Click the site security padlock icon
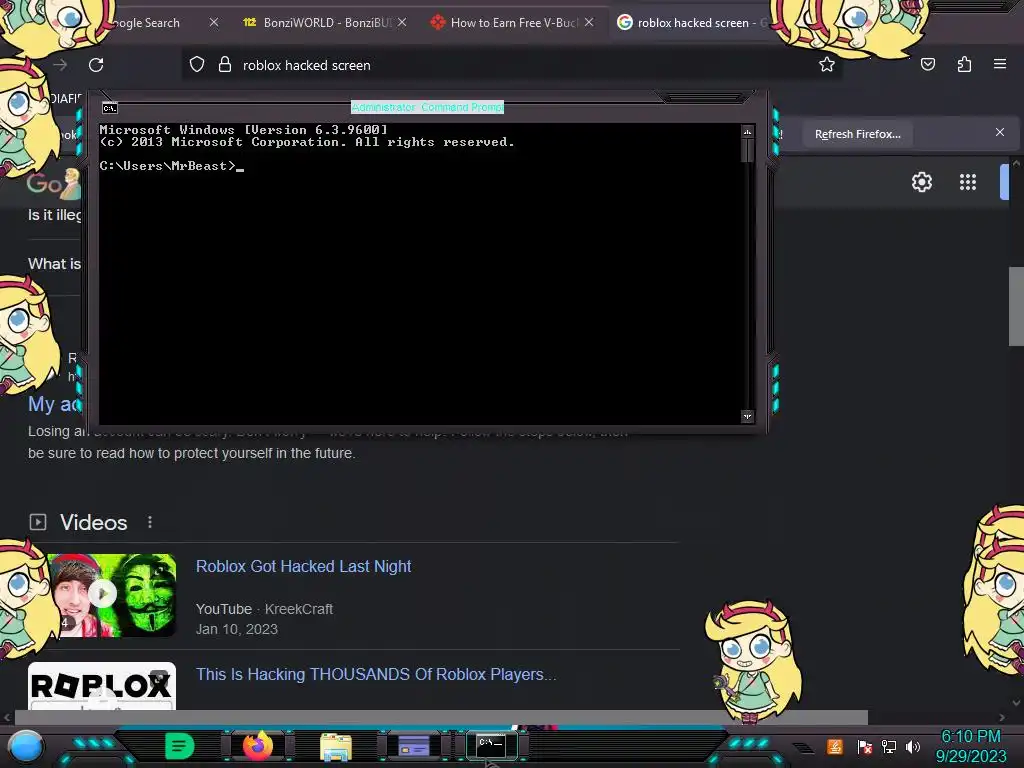Viewport: 1024px width, 768px height. [x=225, y=64]
